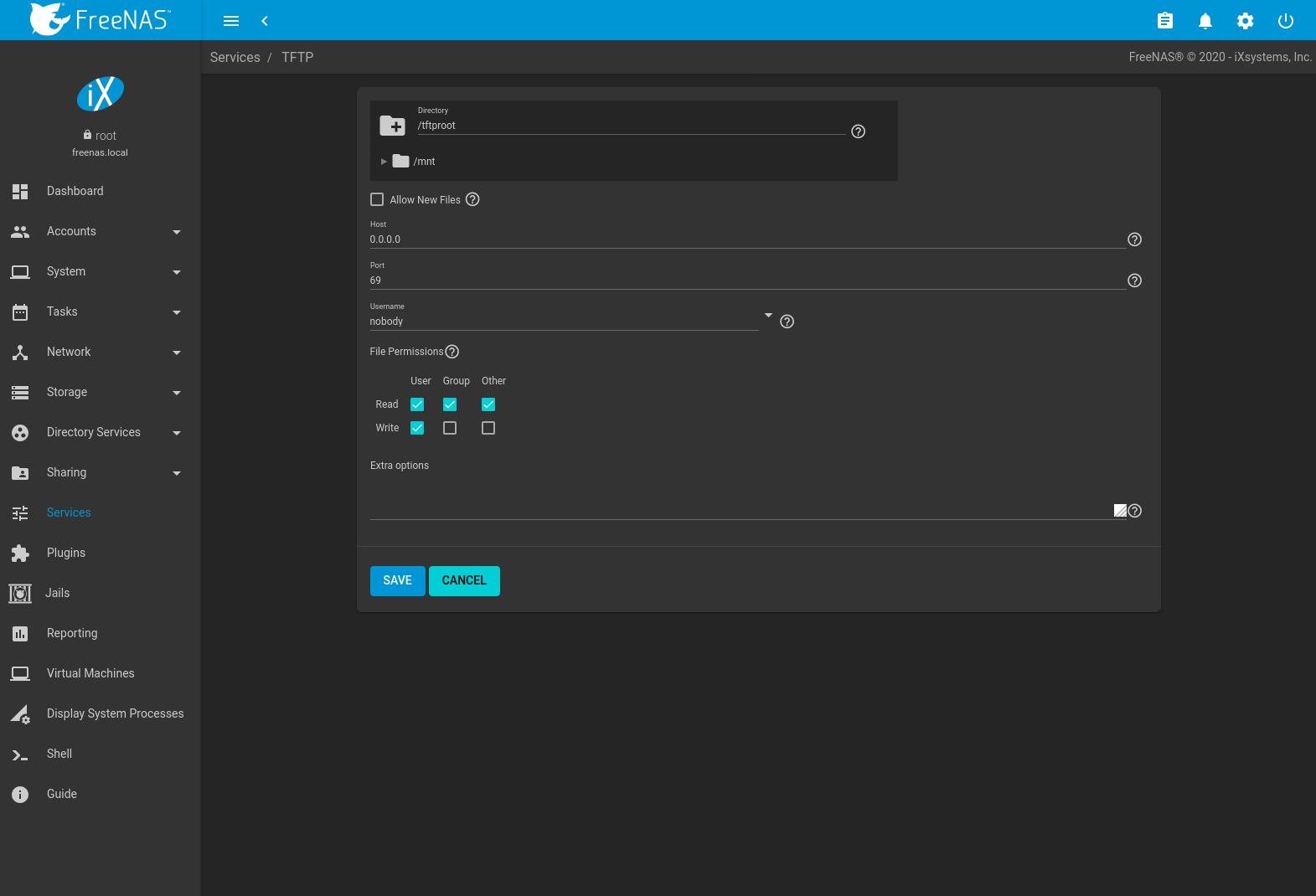
Task: Open the notifications bell icon
Action: click(1205, 21)
